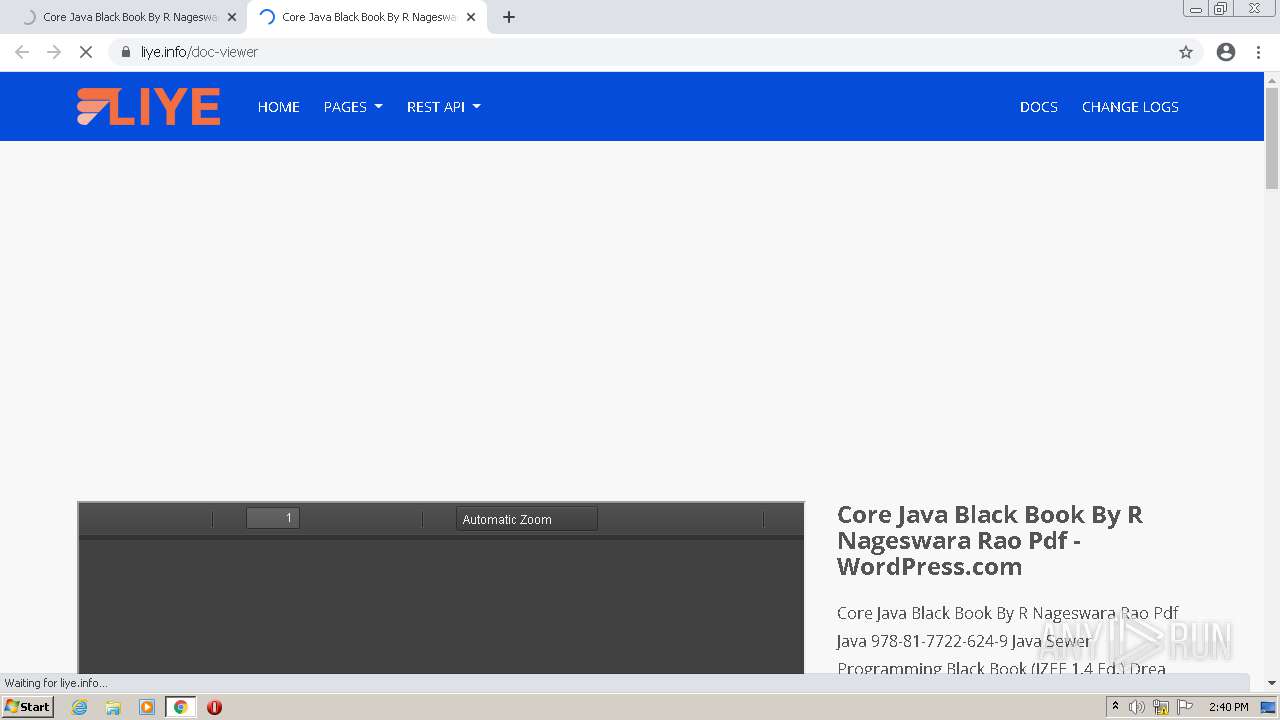Screen dimensions: 1280x720
Task: Click the Chrome taskbar icon
Action: (x=181, y=707)
